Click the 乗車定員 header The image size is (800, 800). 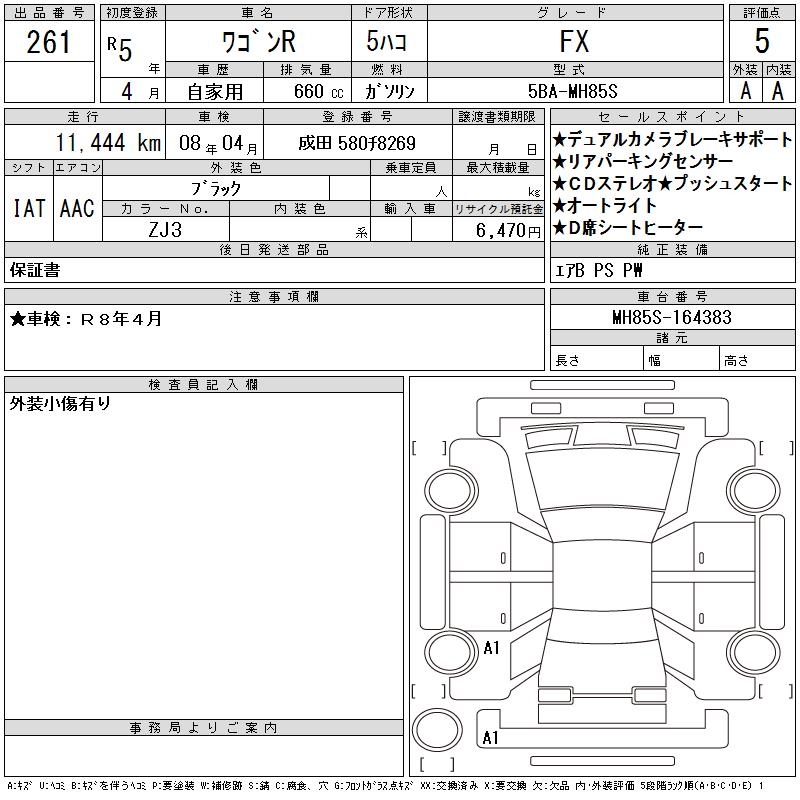tap(411, 167)
